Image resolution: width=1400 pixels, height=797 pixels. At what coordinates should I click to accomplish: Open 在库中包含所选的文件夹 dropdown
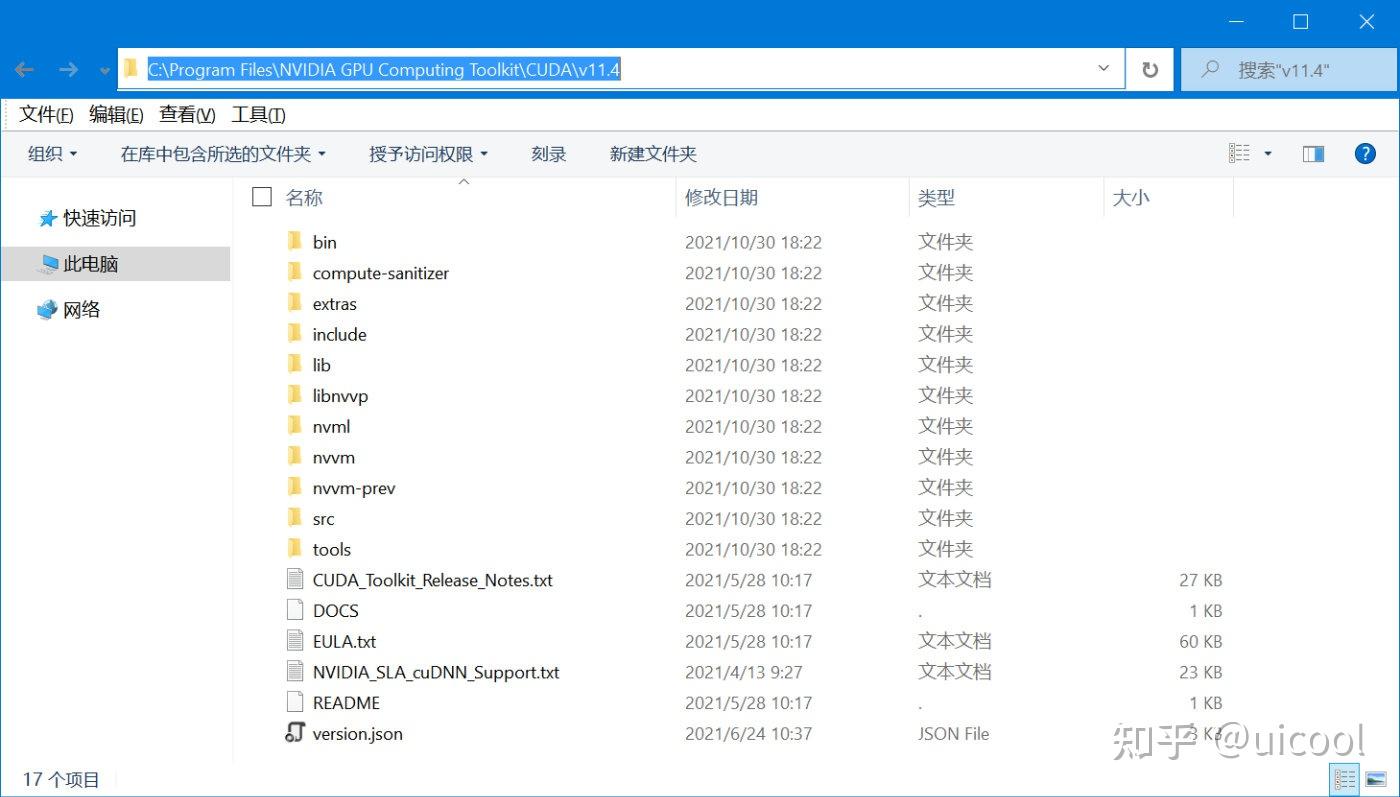pos(223,153)
